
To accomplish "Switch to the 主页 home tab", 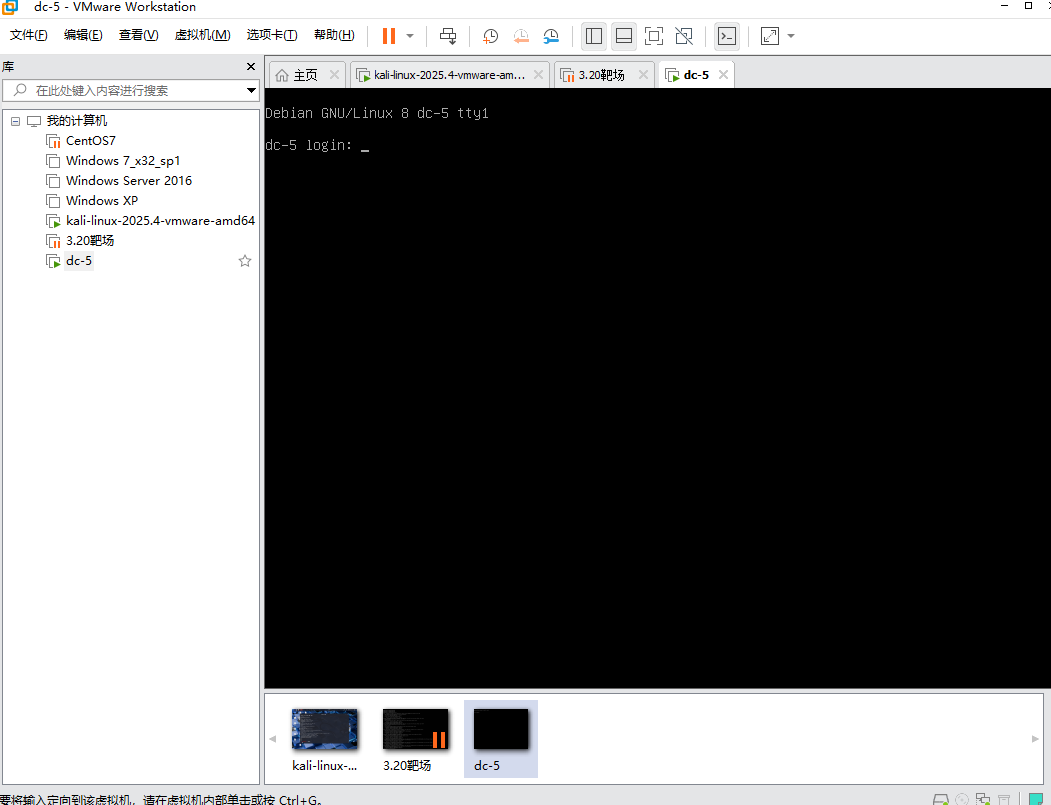I will point(306,75).
